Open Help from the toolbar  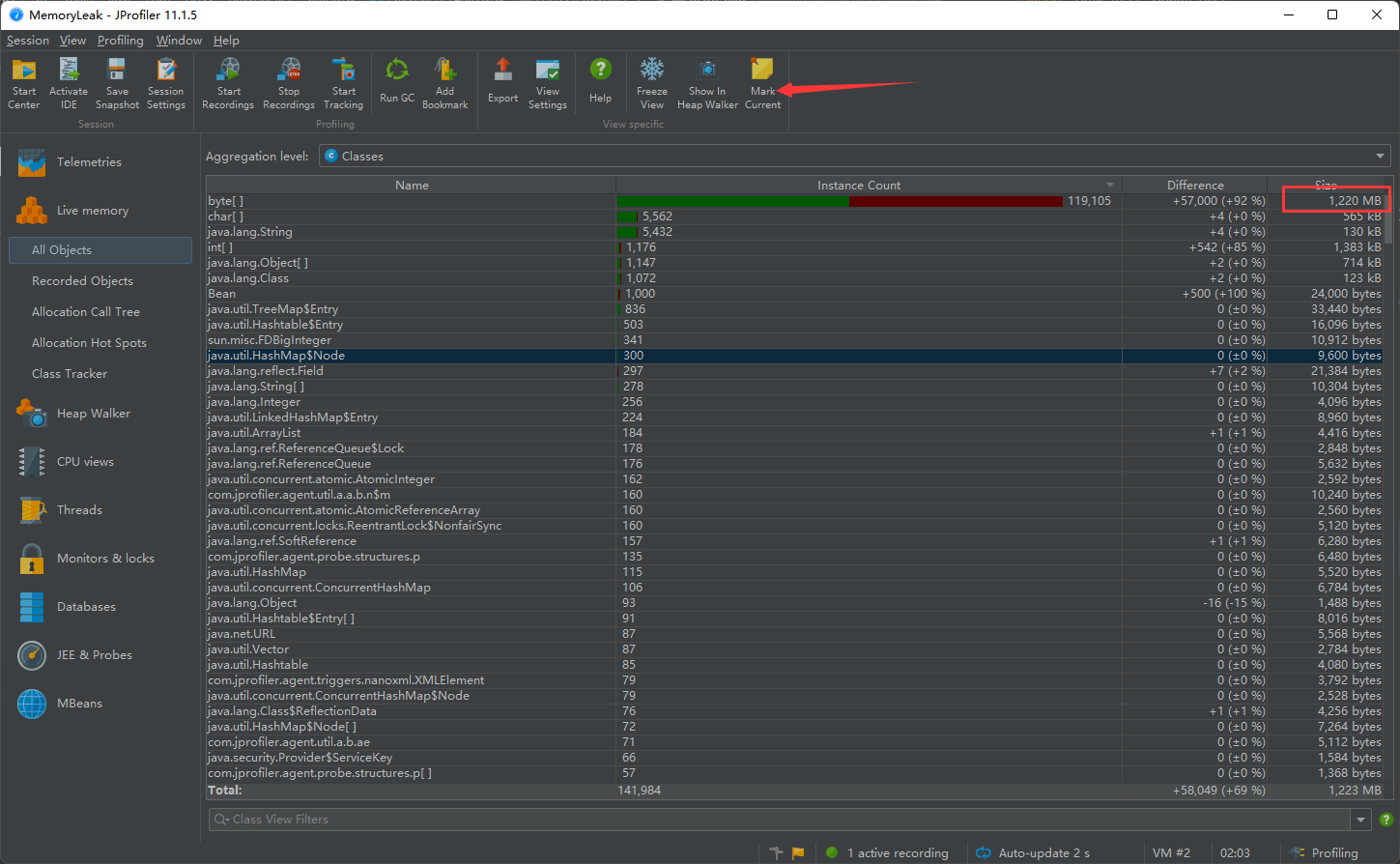[x=600, y=81]
